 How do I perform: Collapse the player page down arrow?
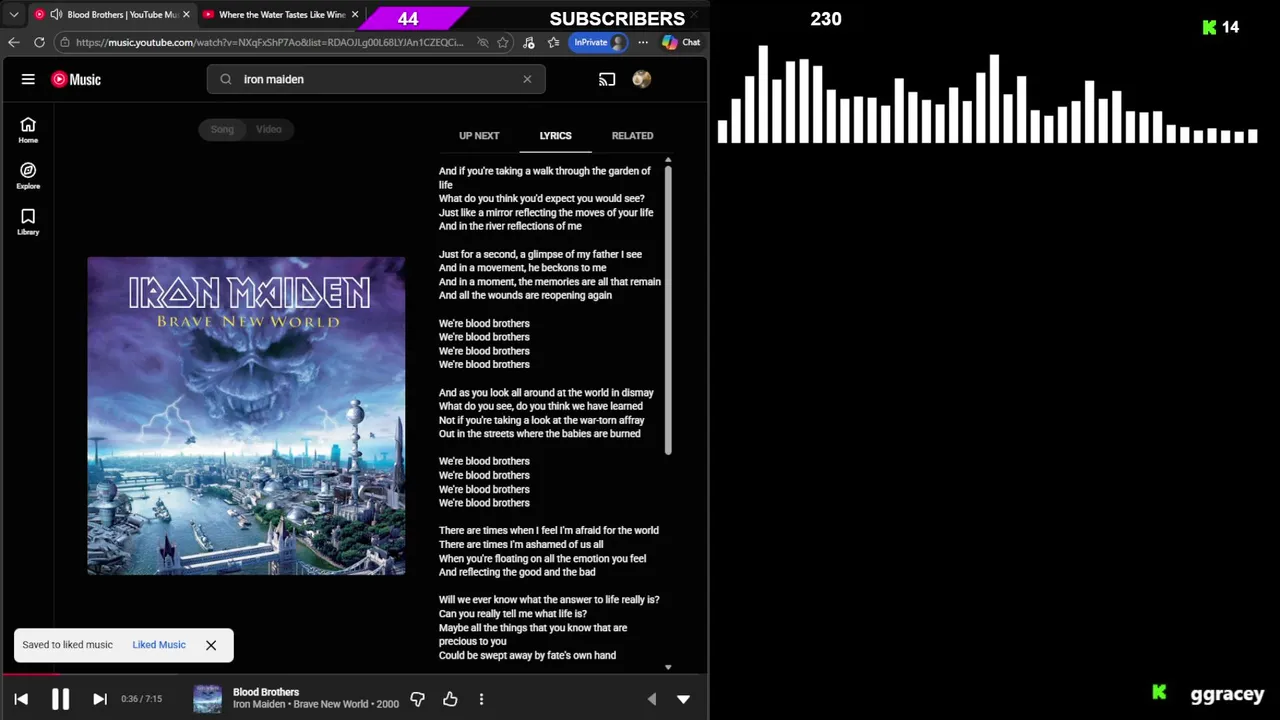684,700
